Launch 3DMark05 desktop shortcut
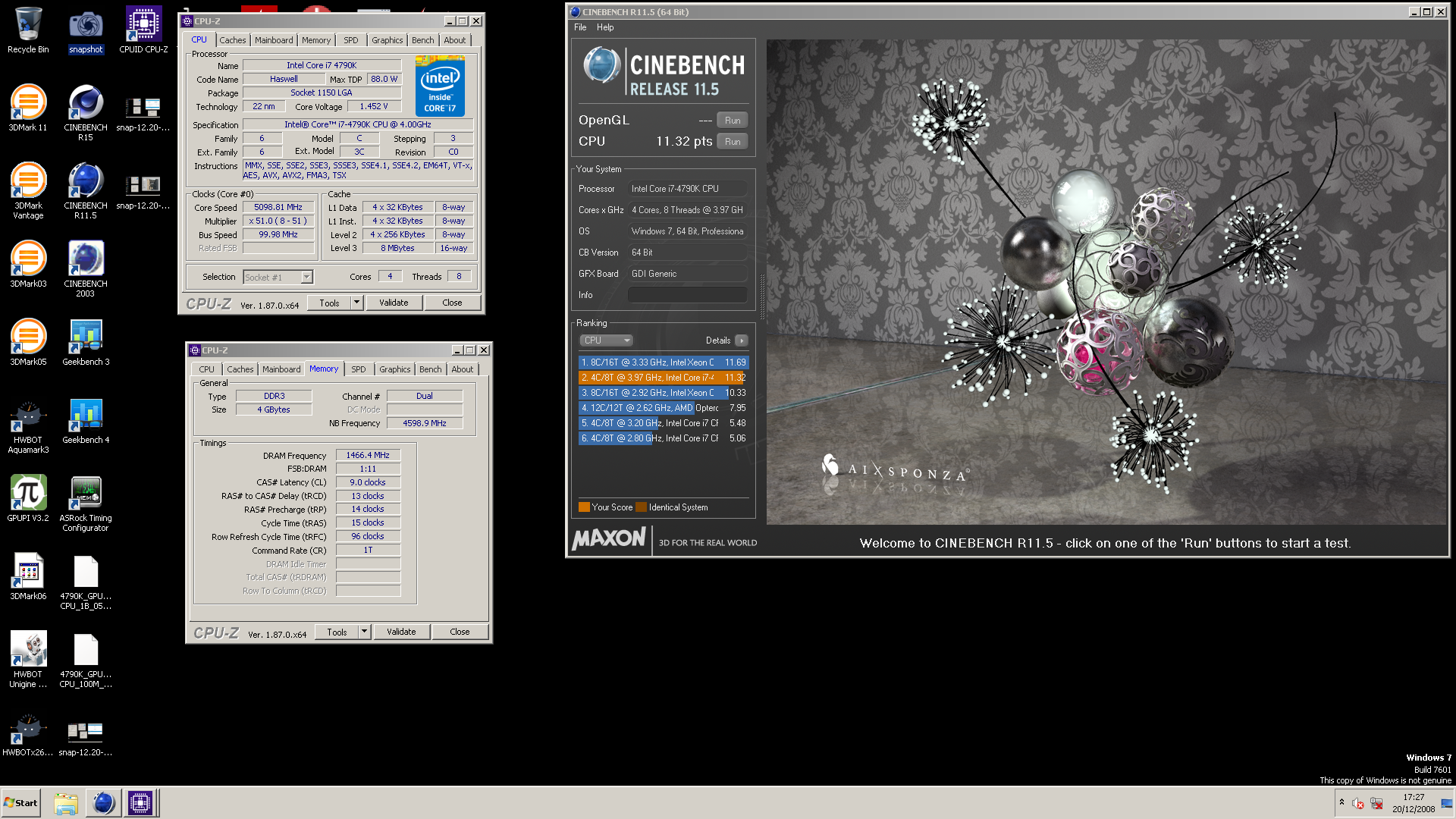This screenshot has height=819, width=1456. (x=28, y=343)
